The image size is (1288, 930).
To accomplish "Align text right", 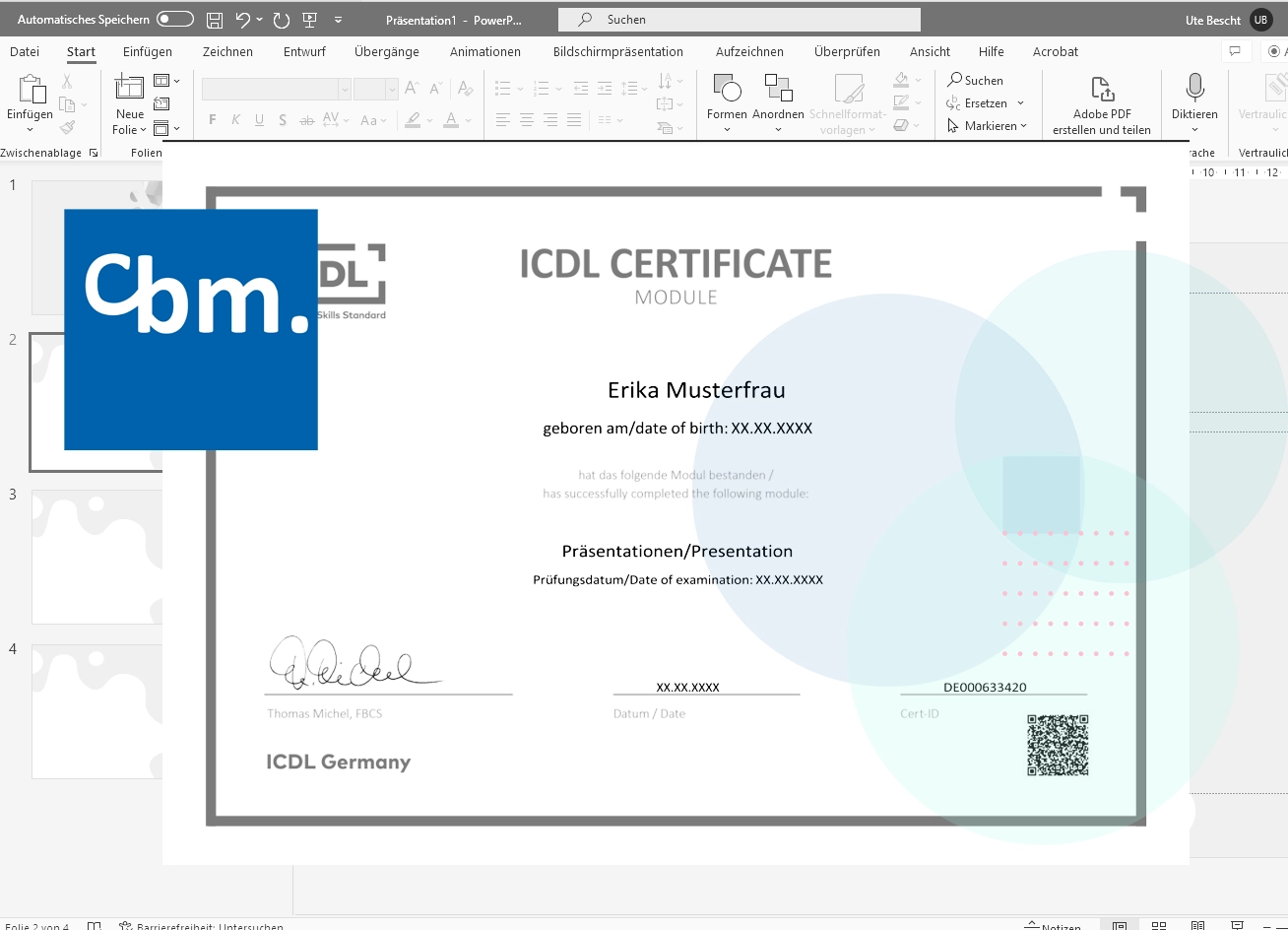I will (550, 120).
